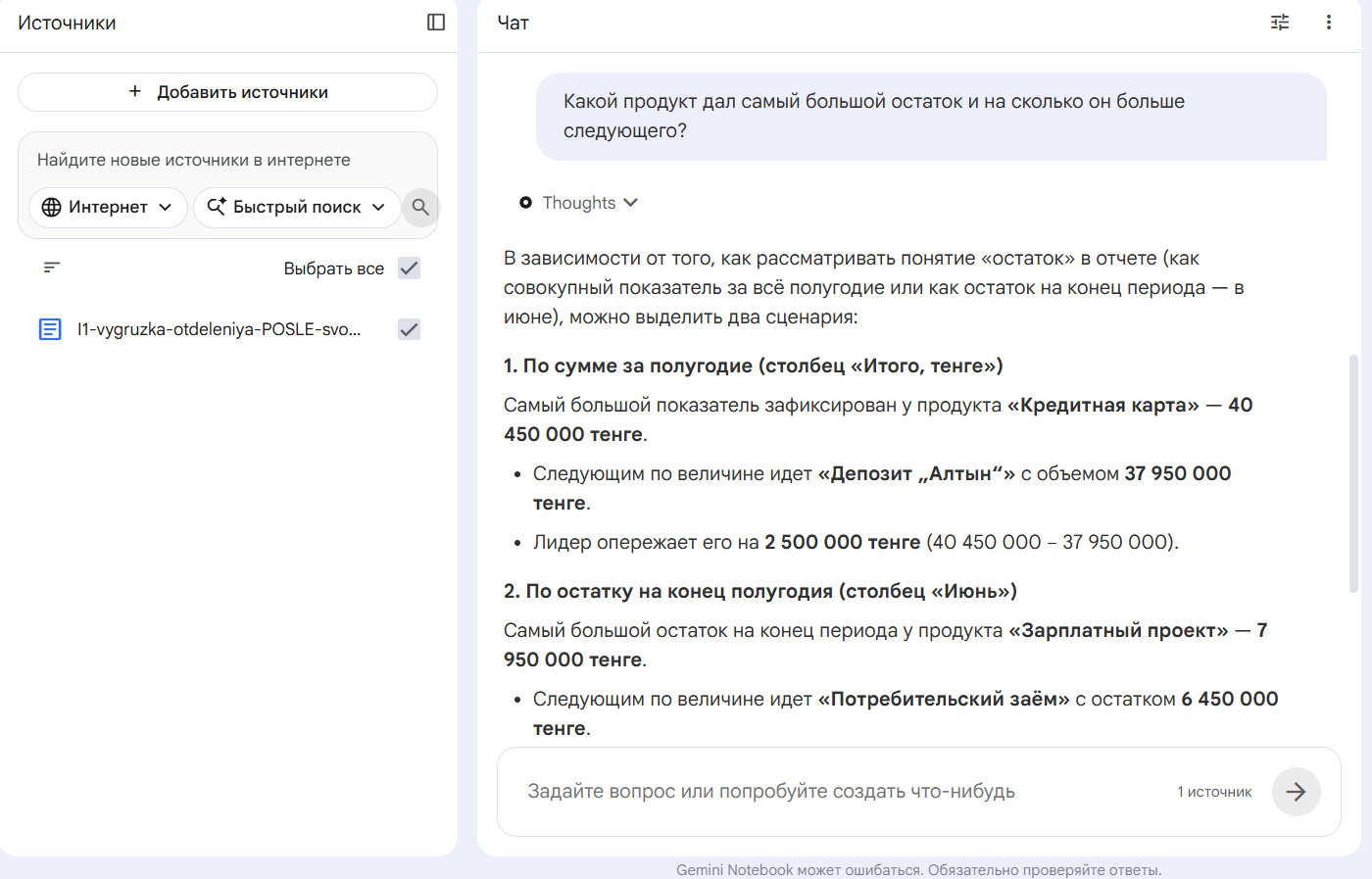1372x879 pixels.
Task: Open source I1-vygruzka-otdeleniya-POSLE-svo...
Action: [220, 329]
